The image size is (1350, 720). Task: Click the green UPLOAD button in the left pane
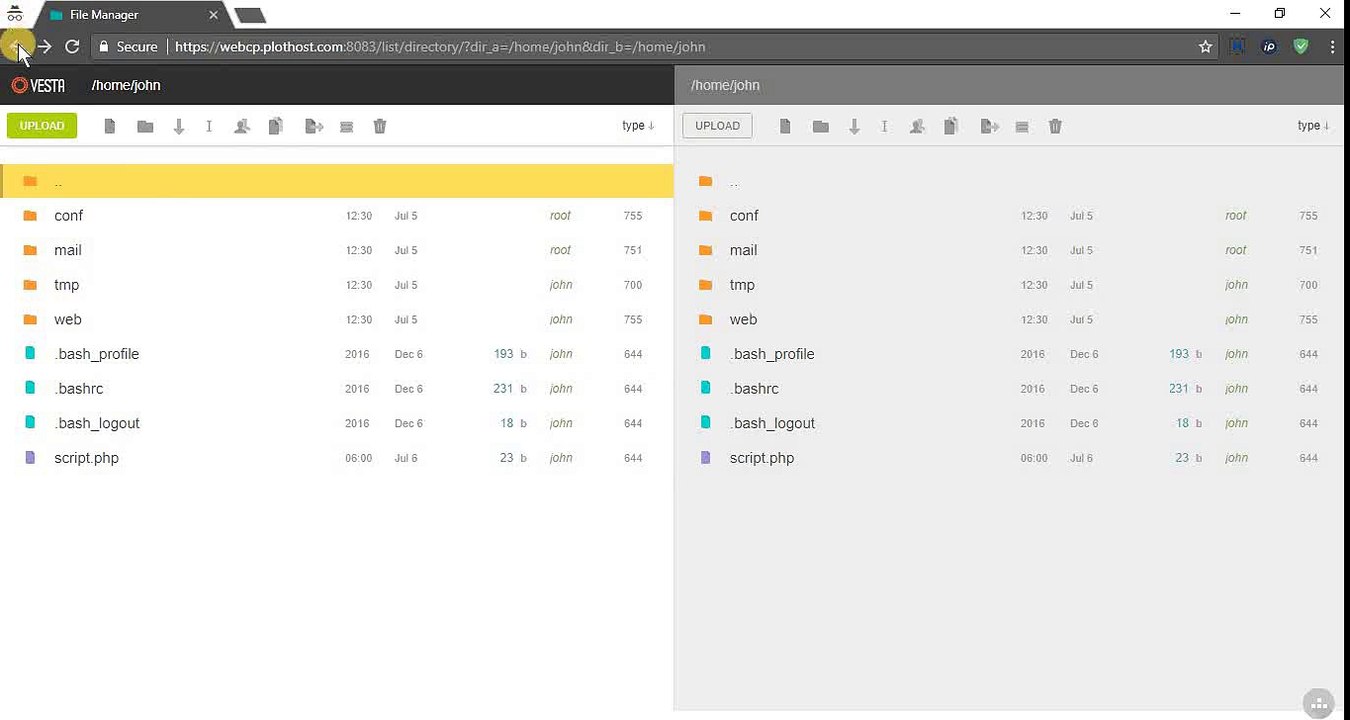[x=42, y=126]
